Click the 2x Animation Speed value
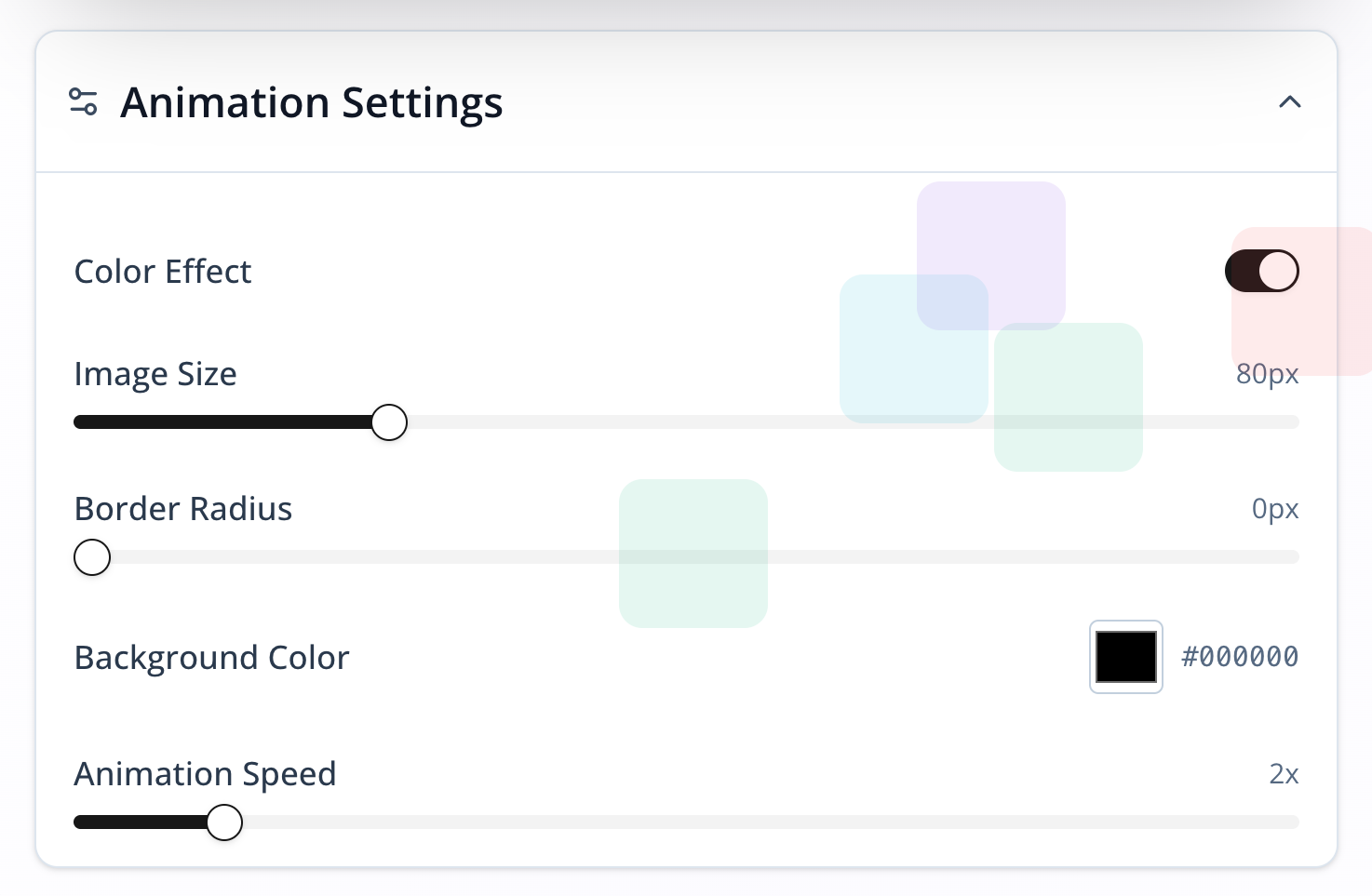Viewport: 1372px width, 896px height. [x=1284, y=774]
